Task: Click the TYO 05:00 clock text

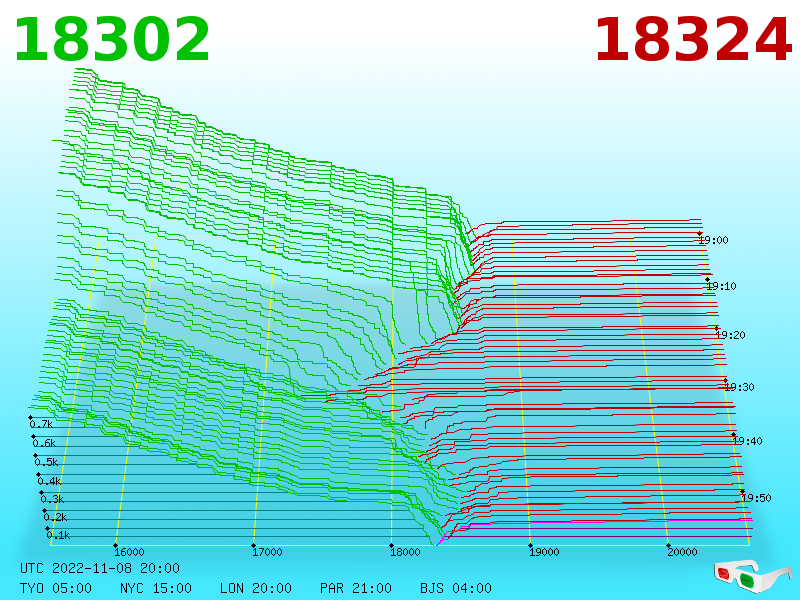Action: (x=56, y=588)
